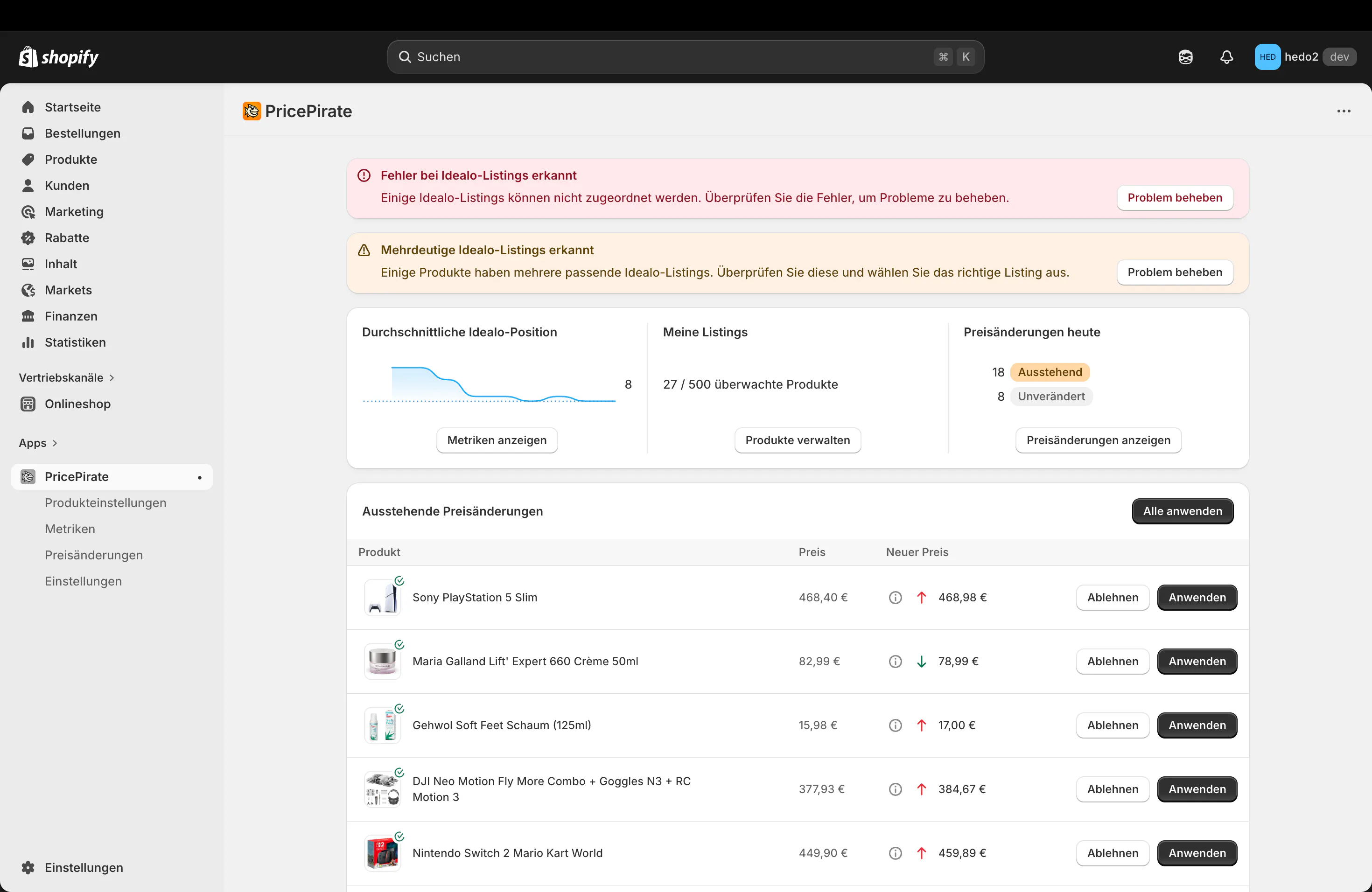The height and width of the screenshot is (892, 1372).
Task: Apply price change for Sony PlayStation 5 Slim
Action: 1197,598
